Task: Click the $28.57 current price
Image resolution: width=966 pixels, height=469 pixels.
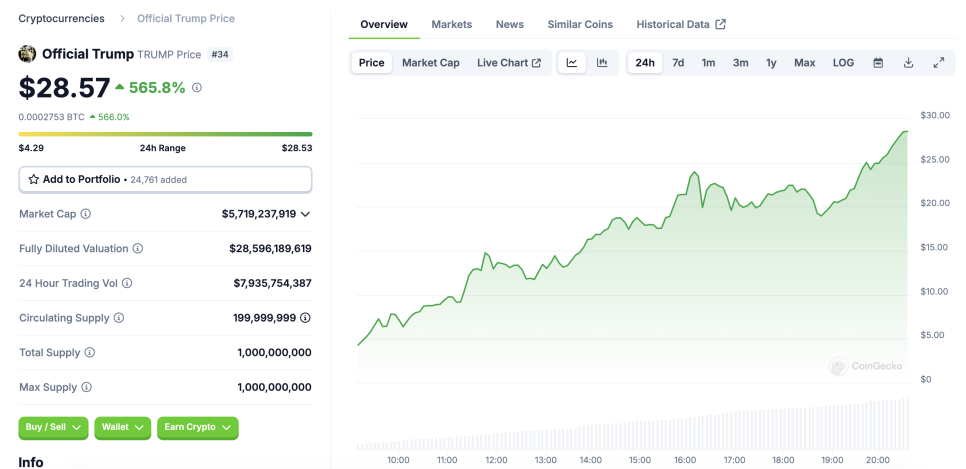Action: pyautogui.click(x=64, y=88)
